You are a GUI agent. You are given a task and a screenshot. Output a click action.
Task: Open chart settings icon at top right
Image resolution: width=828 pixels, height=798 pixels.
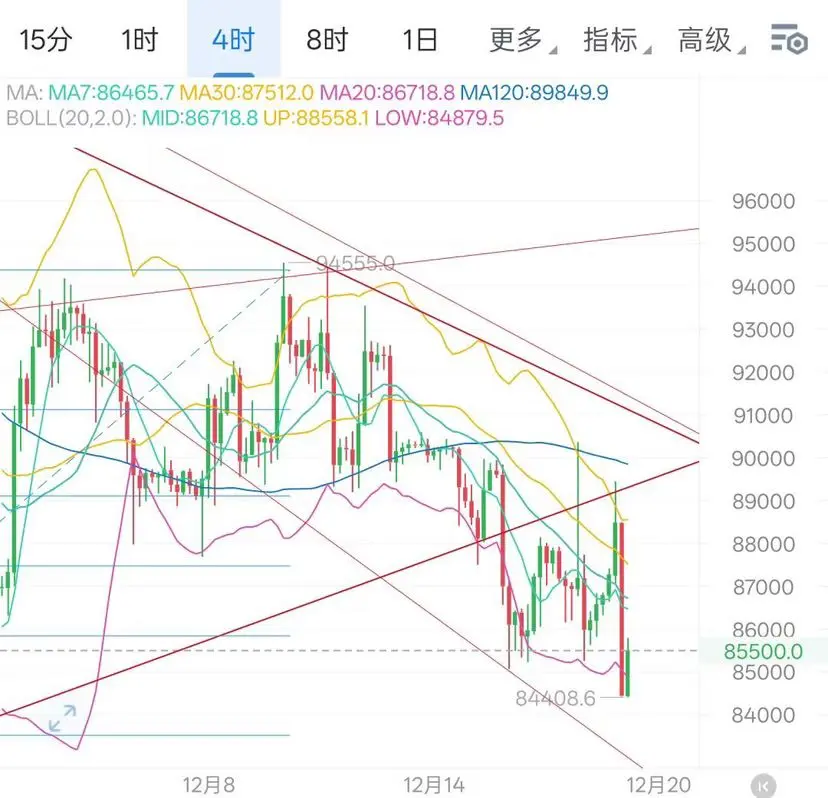coord(789,39)
